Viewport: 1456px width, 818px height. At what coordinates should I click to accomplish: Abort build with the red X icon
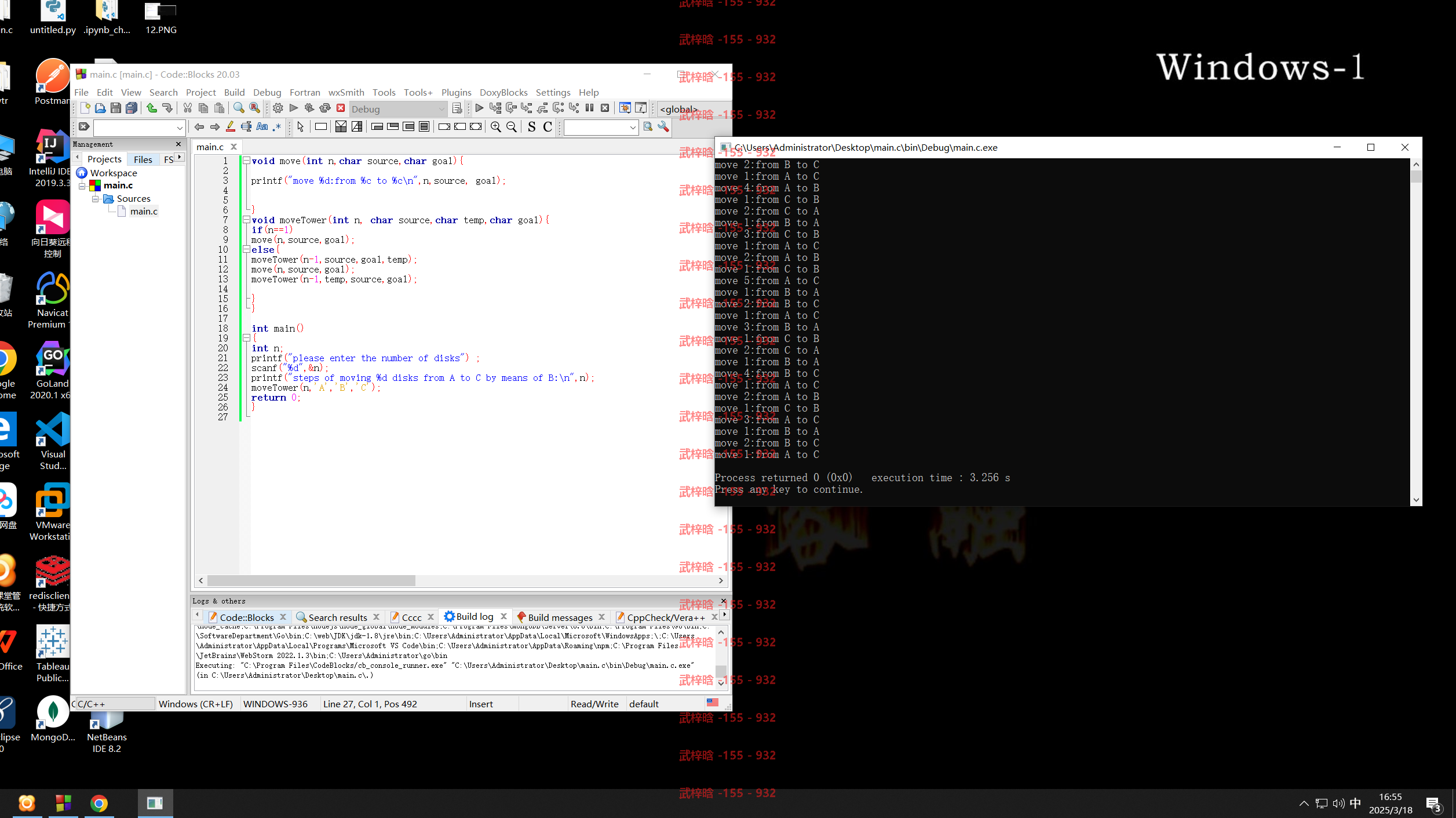(341, 108)
